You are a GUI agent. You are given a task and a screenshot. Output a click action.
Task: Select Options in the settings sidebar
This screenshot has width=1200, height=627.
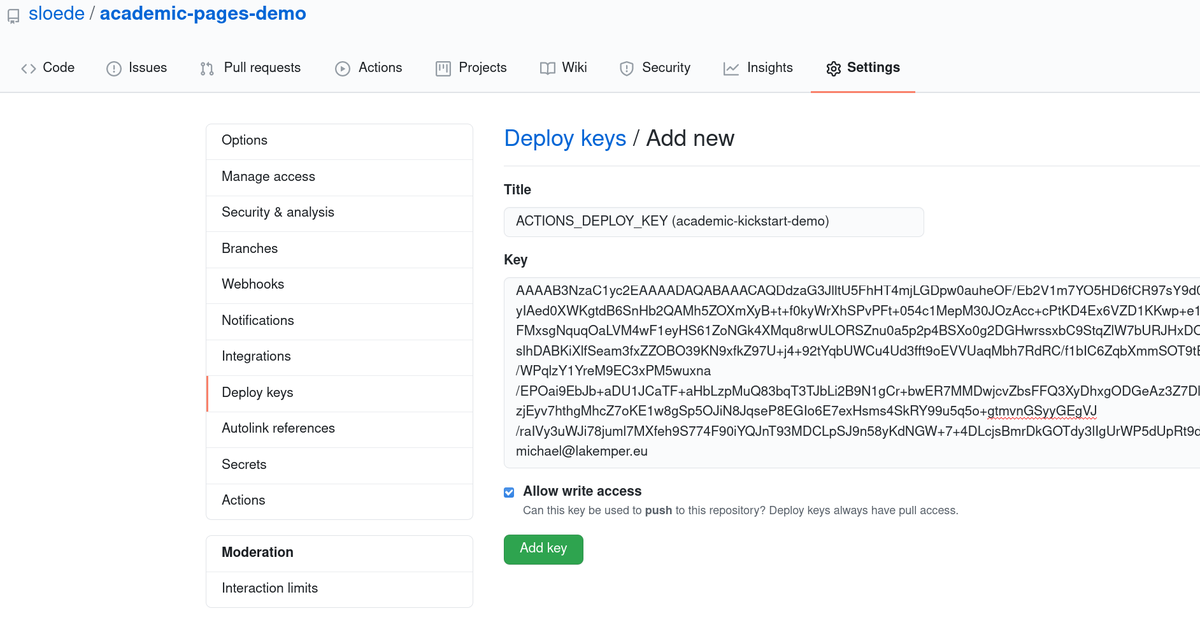click(x=244, y=140)
